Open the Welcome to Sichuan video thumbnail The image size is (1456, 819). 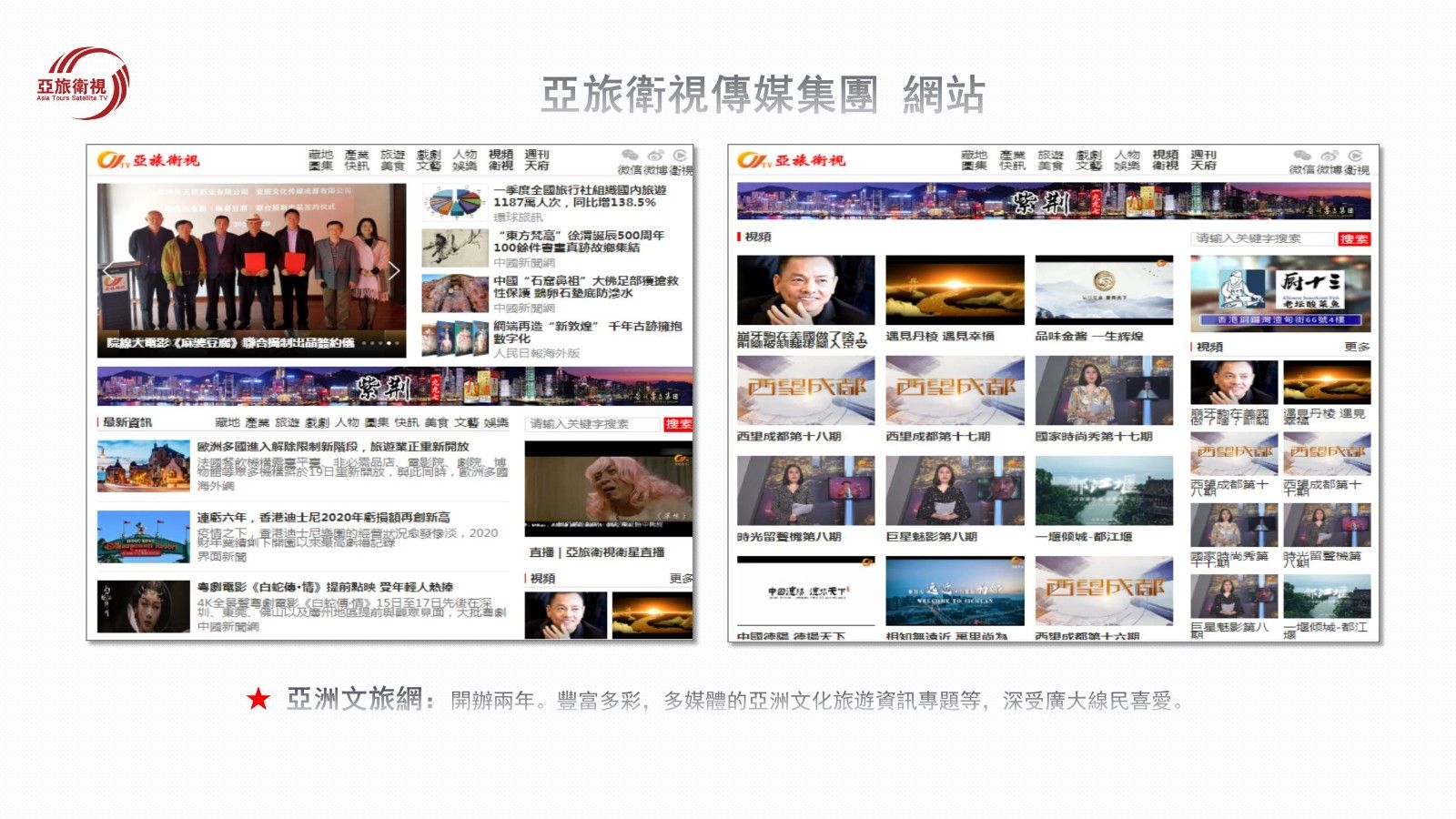955,591
